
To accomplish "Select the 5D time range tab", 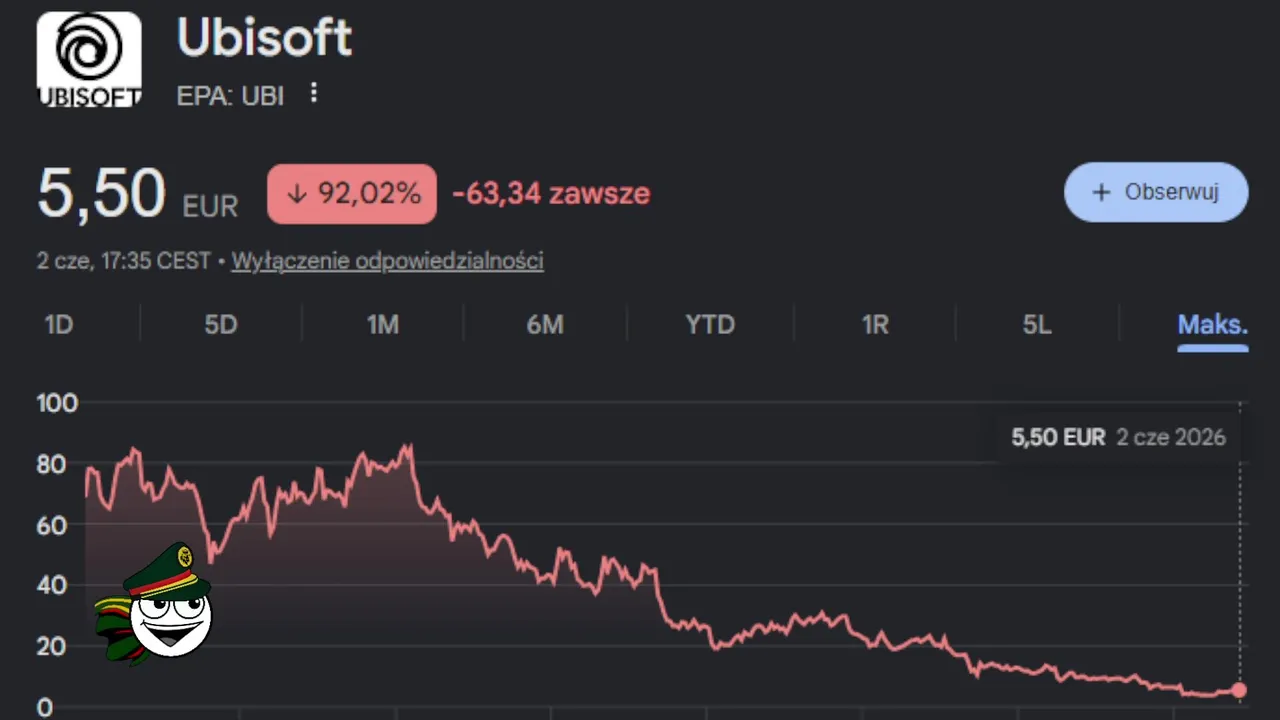I will [x=221, y=325].
